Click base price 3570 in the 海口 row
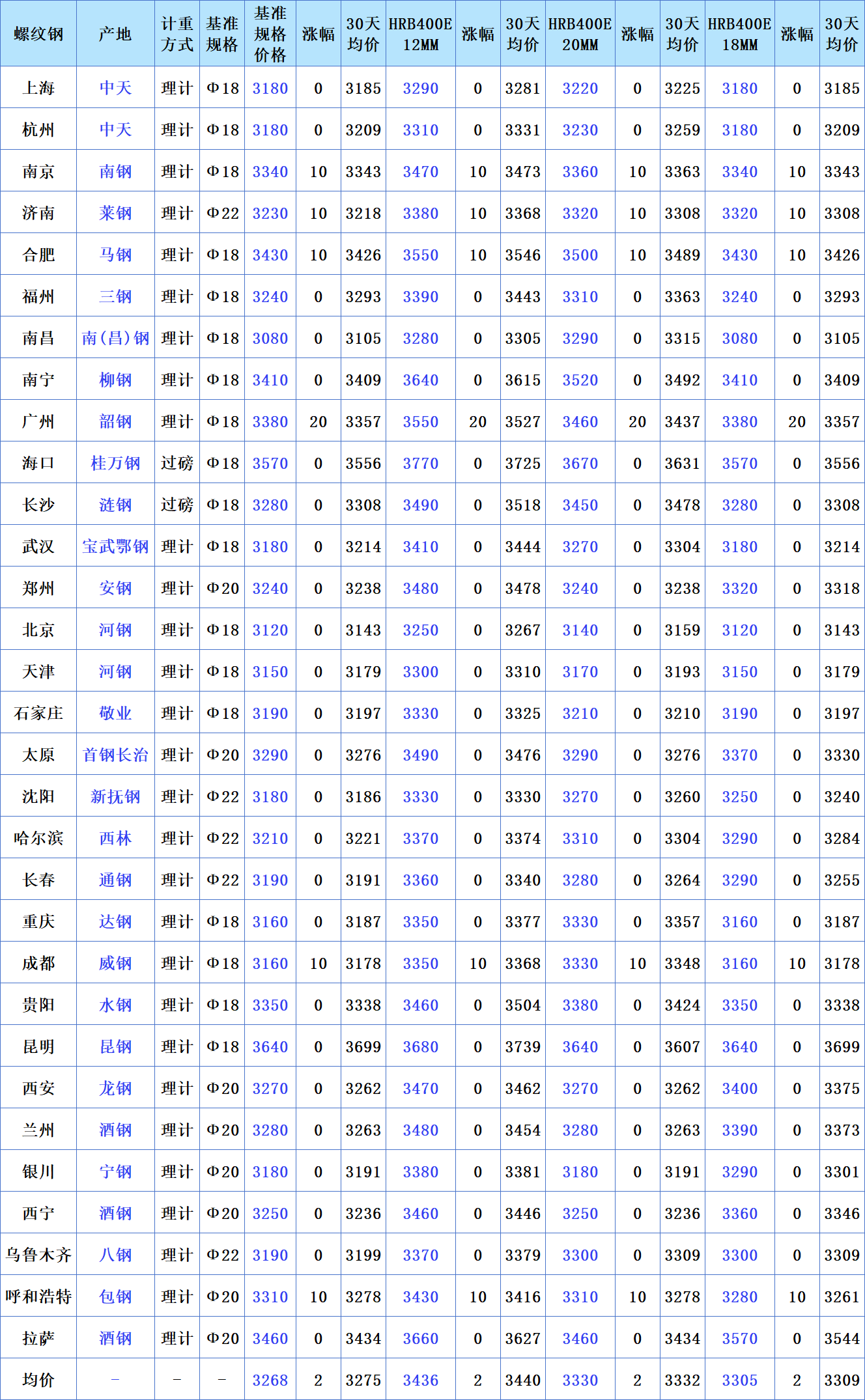 pyautogui.click(x=270, y=463)
